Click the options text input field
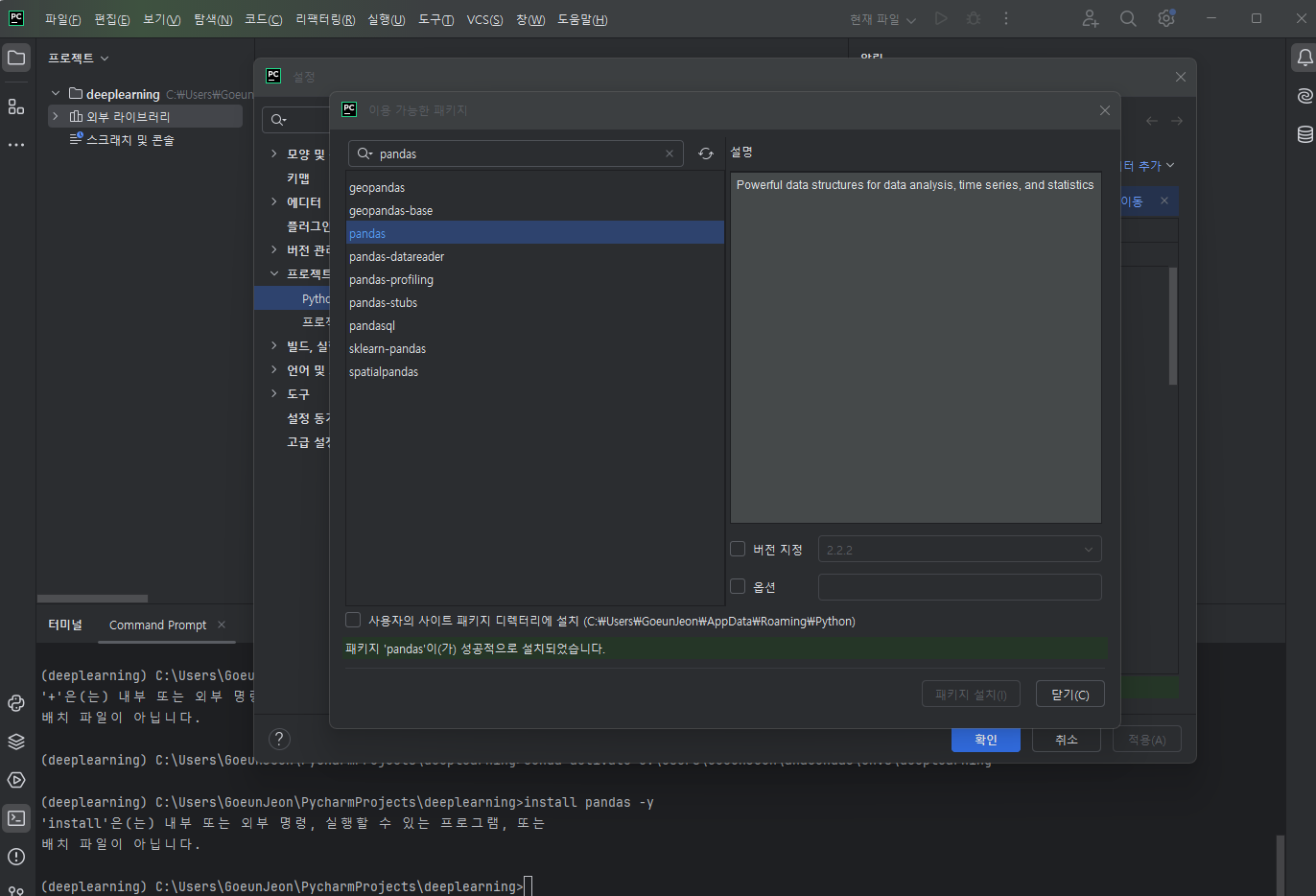This screenshot has height=896, width=1316. pyautogui.click(x=959, y=587)
